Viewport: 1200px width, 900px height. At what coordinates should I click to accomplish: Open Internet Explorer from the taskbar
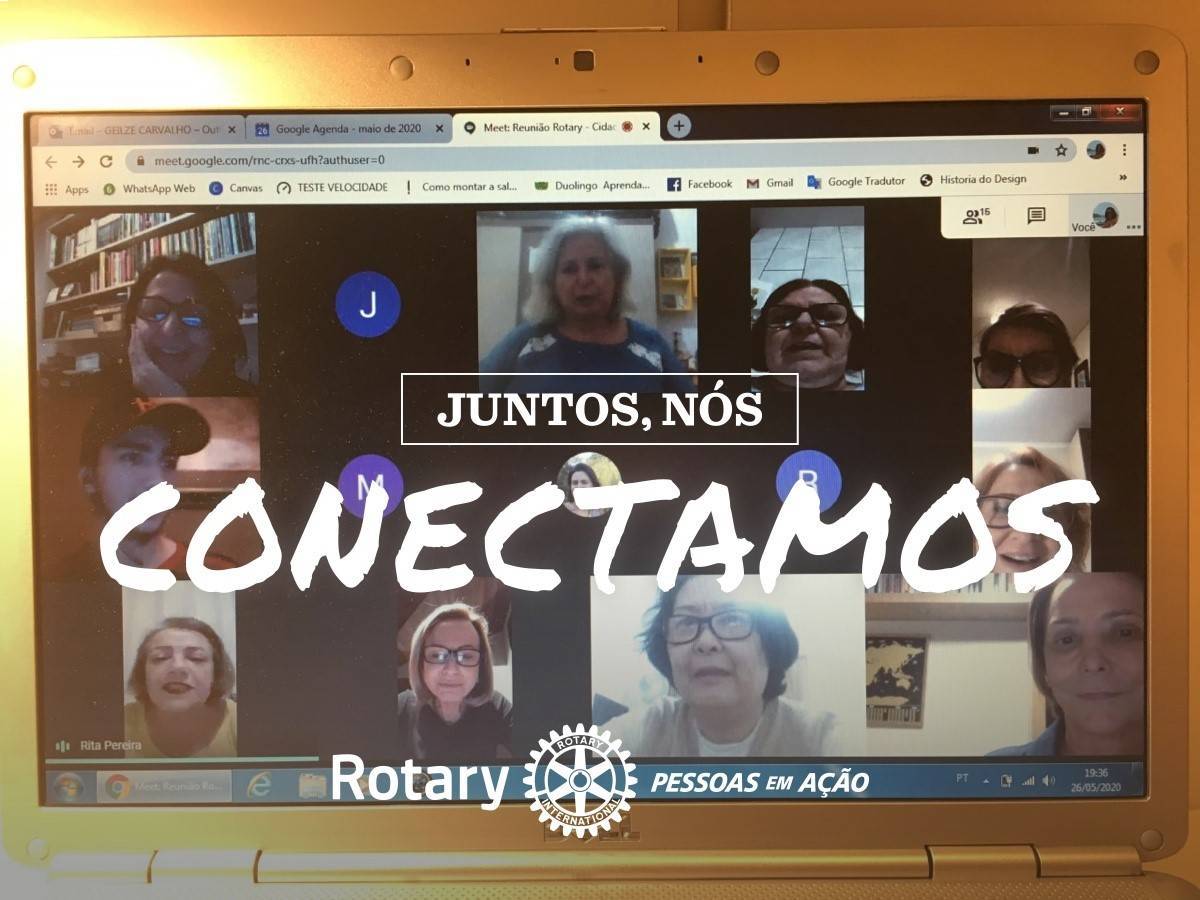[x=260, y=785]
